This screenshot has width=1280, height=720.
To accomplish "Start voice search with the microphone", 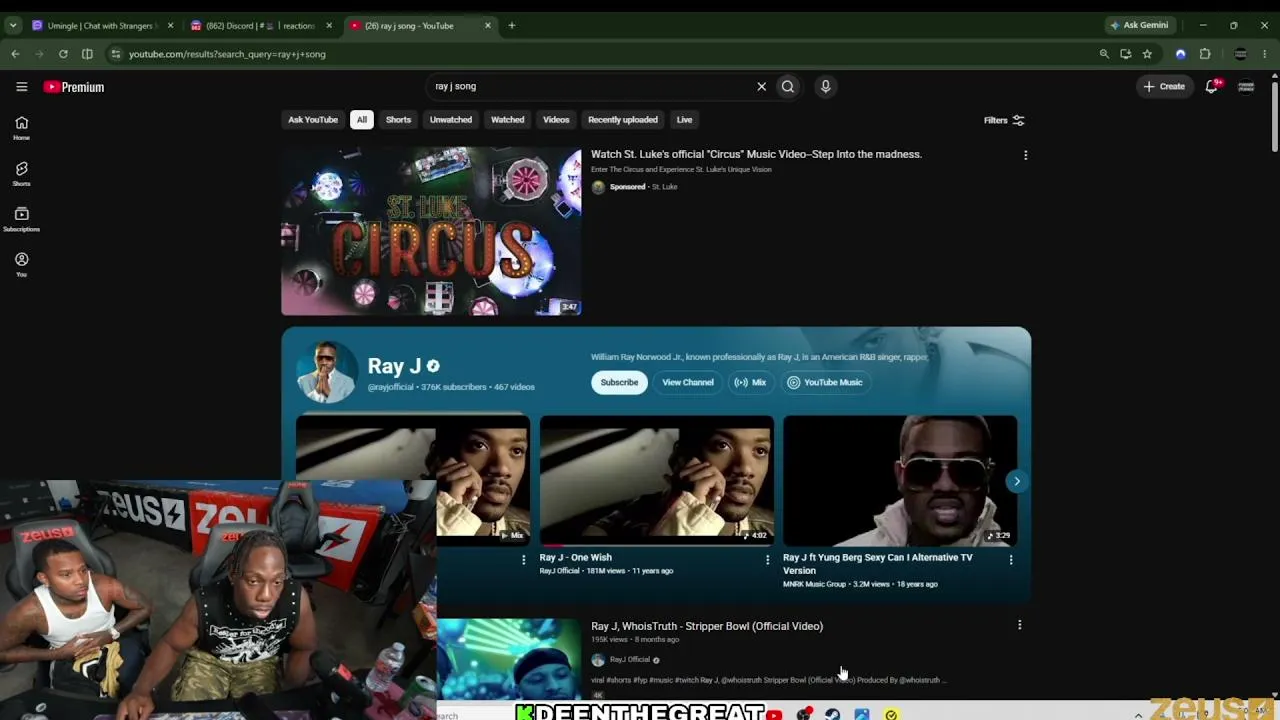I will point(825,86).
